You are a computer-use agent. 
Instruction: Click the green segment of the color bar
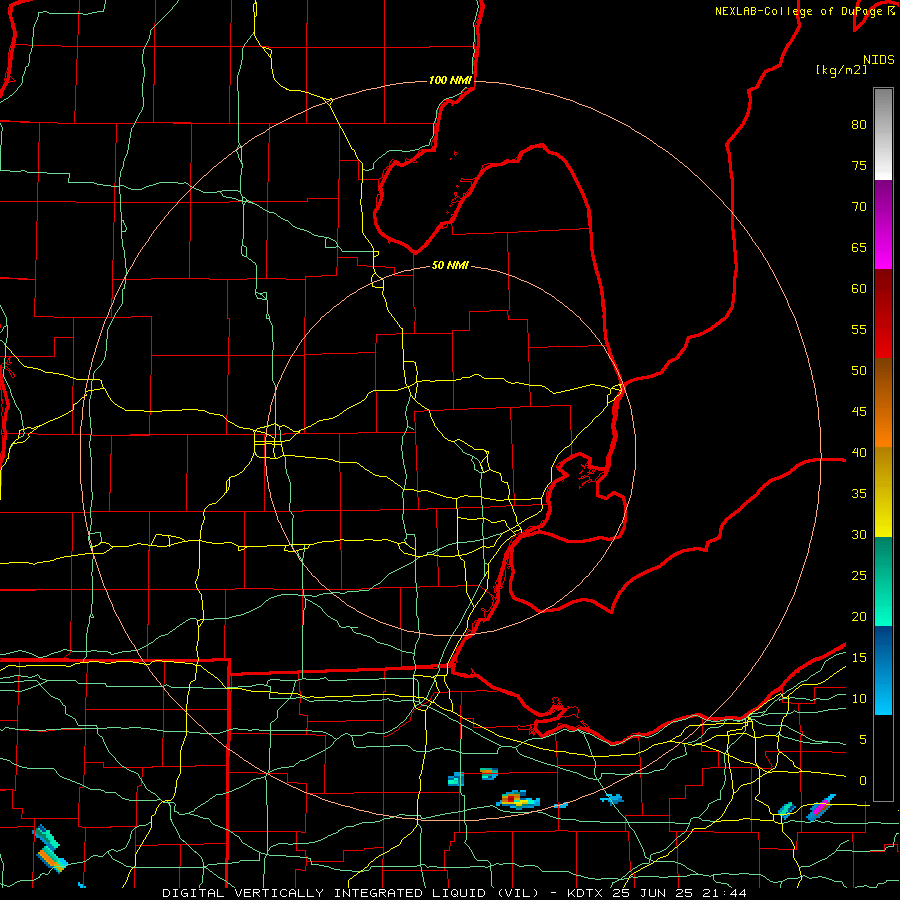(x=883, y=581)
